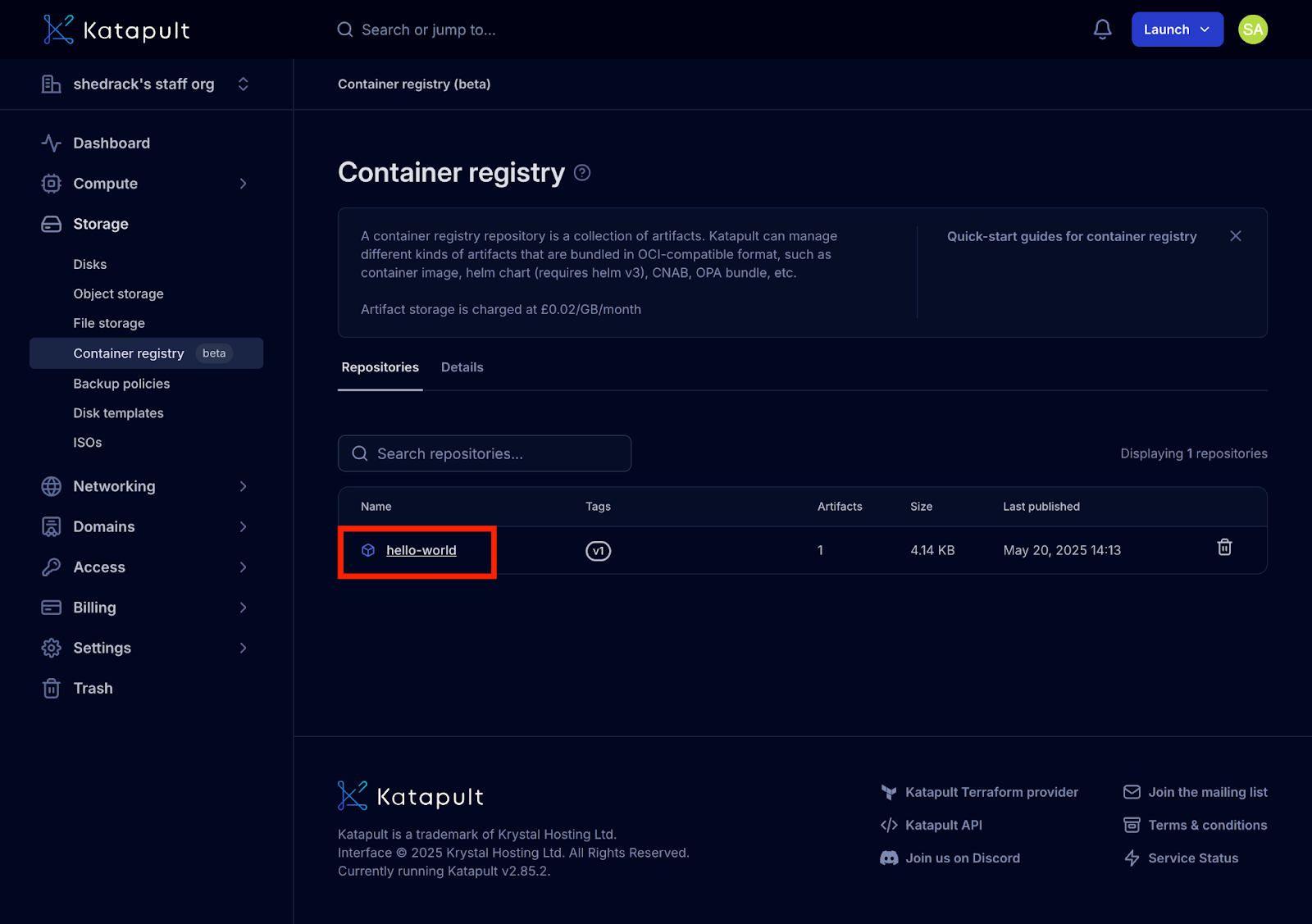
Task: Click the Networking globe icon
Action: pos(51,486)
